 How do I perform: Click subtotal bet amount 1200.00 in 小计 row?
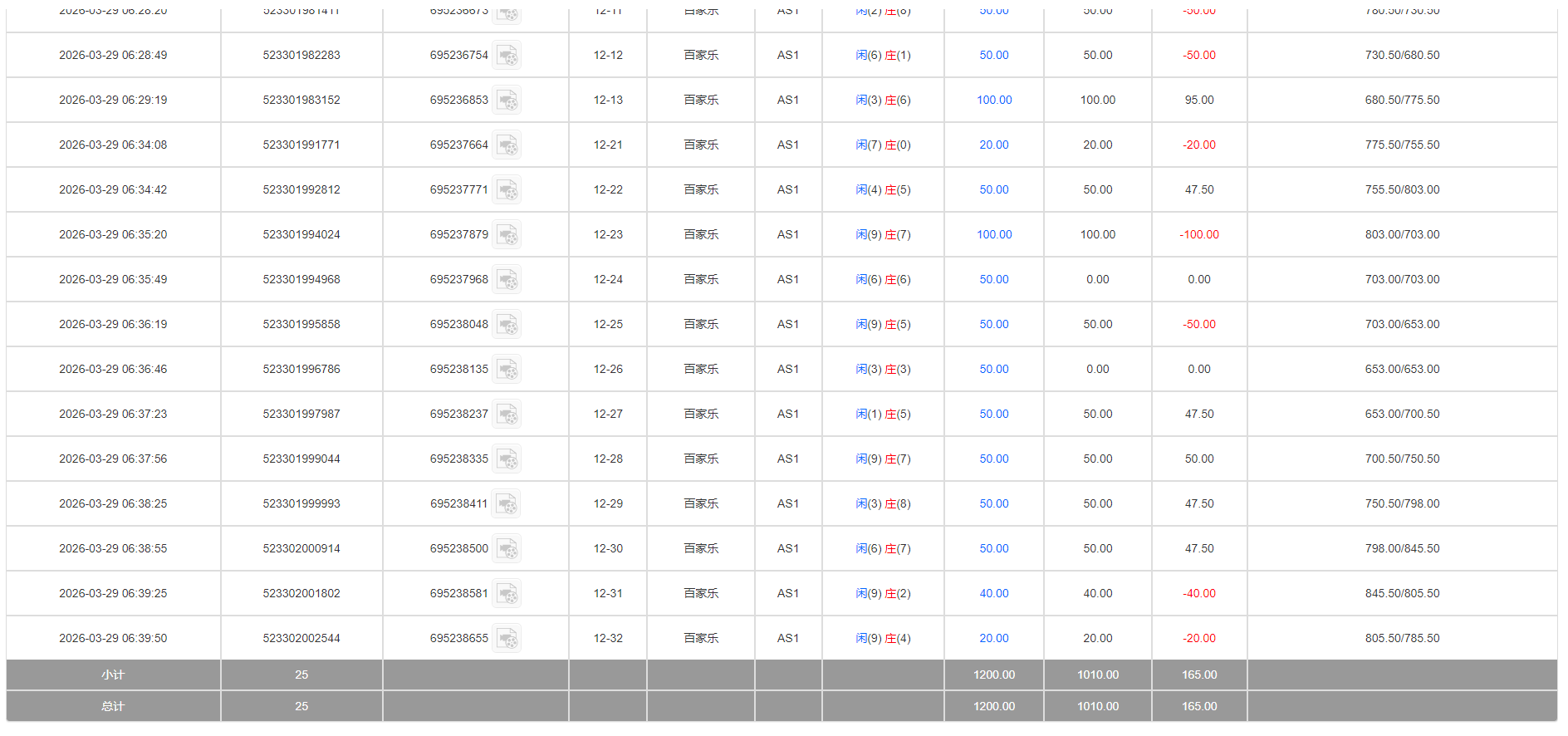[994, 675]
